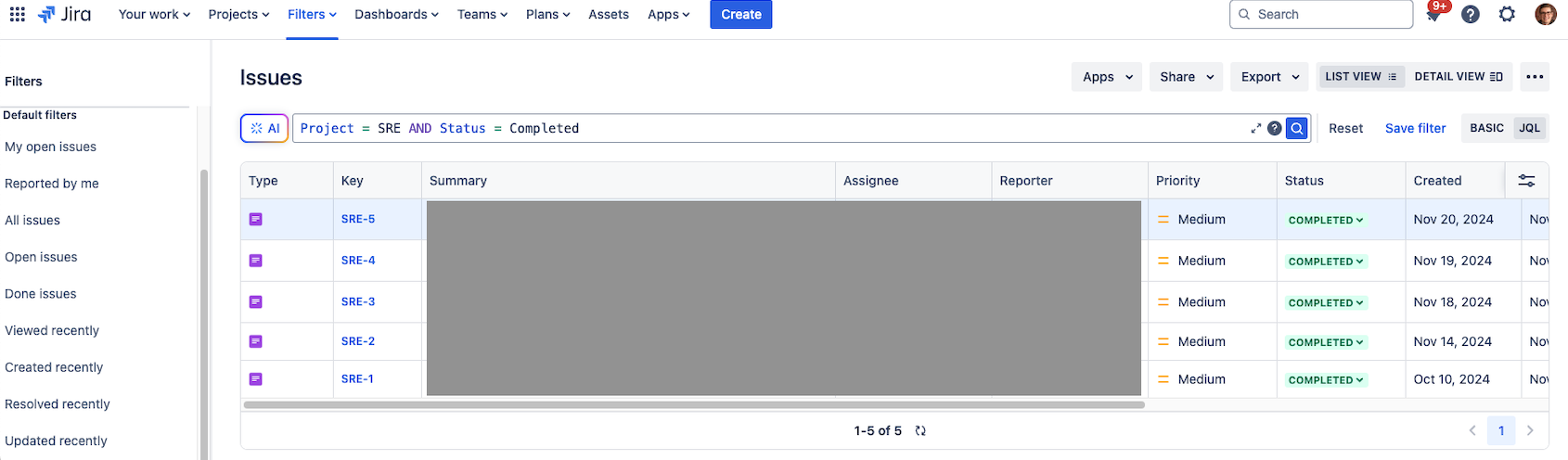Viewport: 1568px width, 460px height.
Task: Open the Settings gear icon
Action: [1508, 14]
